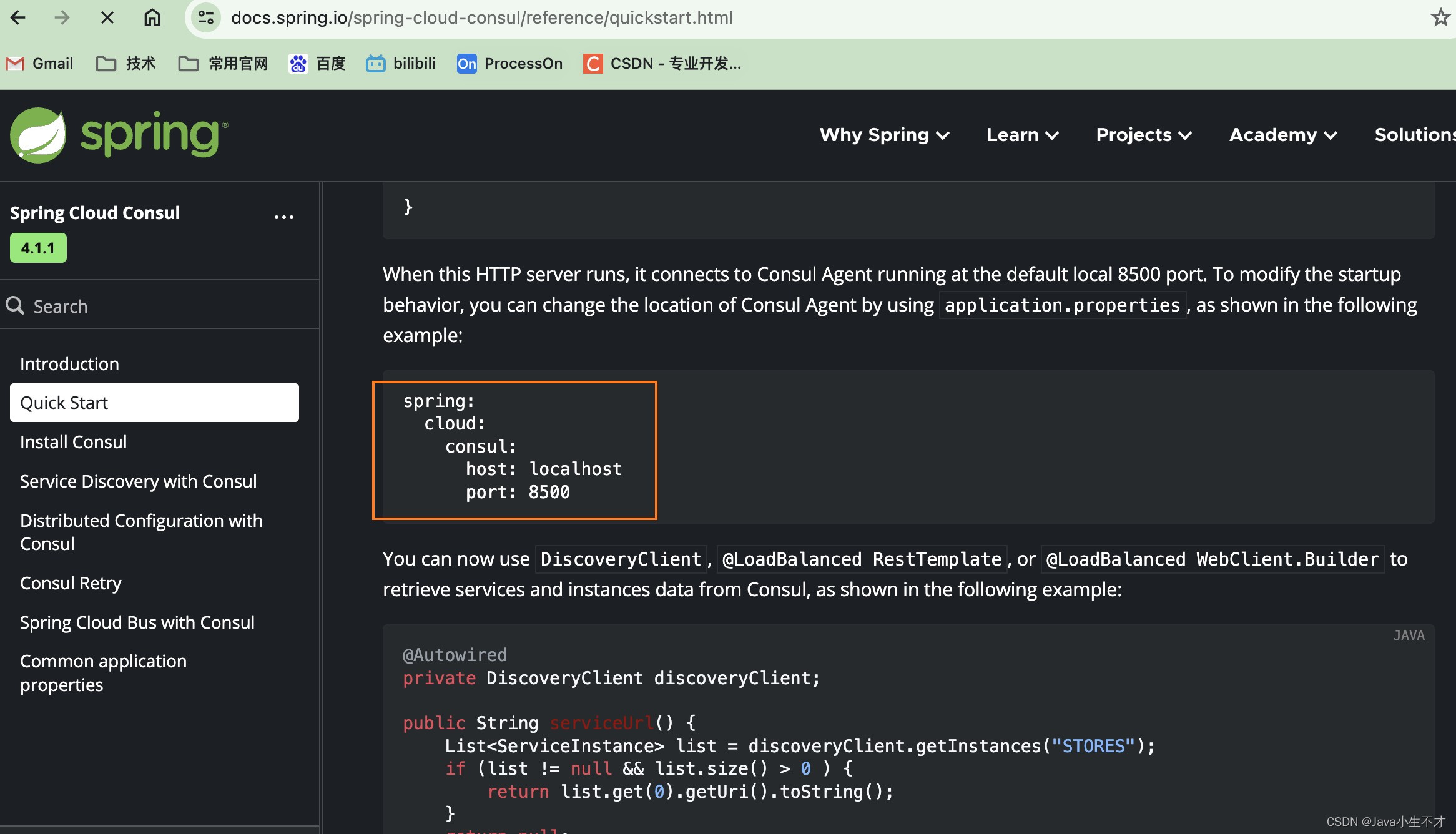Open the Install Consul page

(x=73, y=442)
